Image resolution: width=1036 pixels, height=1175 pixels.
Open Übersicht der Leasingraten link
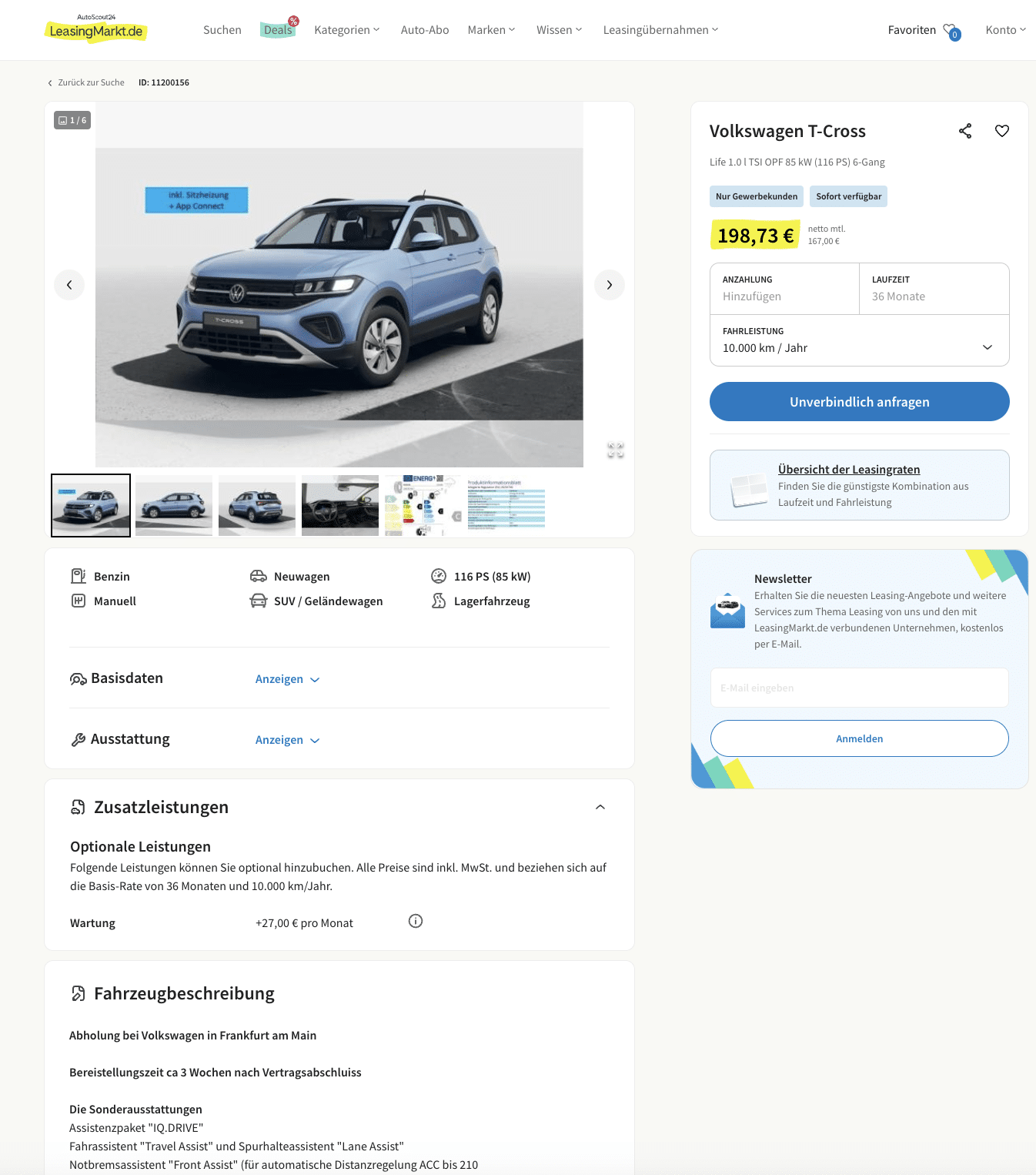849,470
